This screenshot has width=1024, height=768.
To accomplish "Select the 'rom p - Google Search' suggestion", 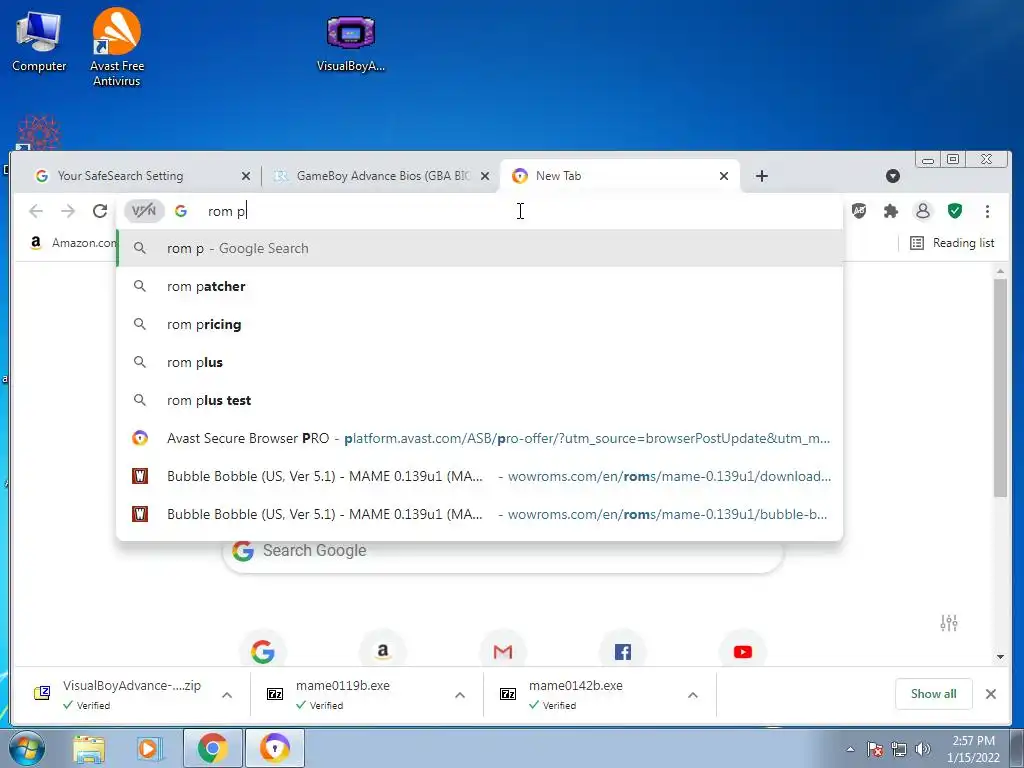I will click(x=479, y=248).
